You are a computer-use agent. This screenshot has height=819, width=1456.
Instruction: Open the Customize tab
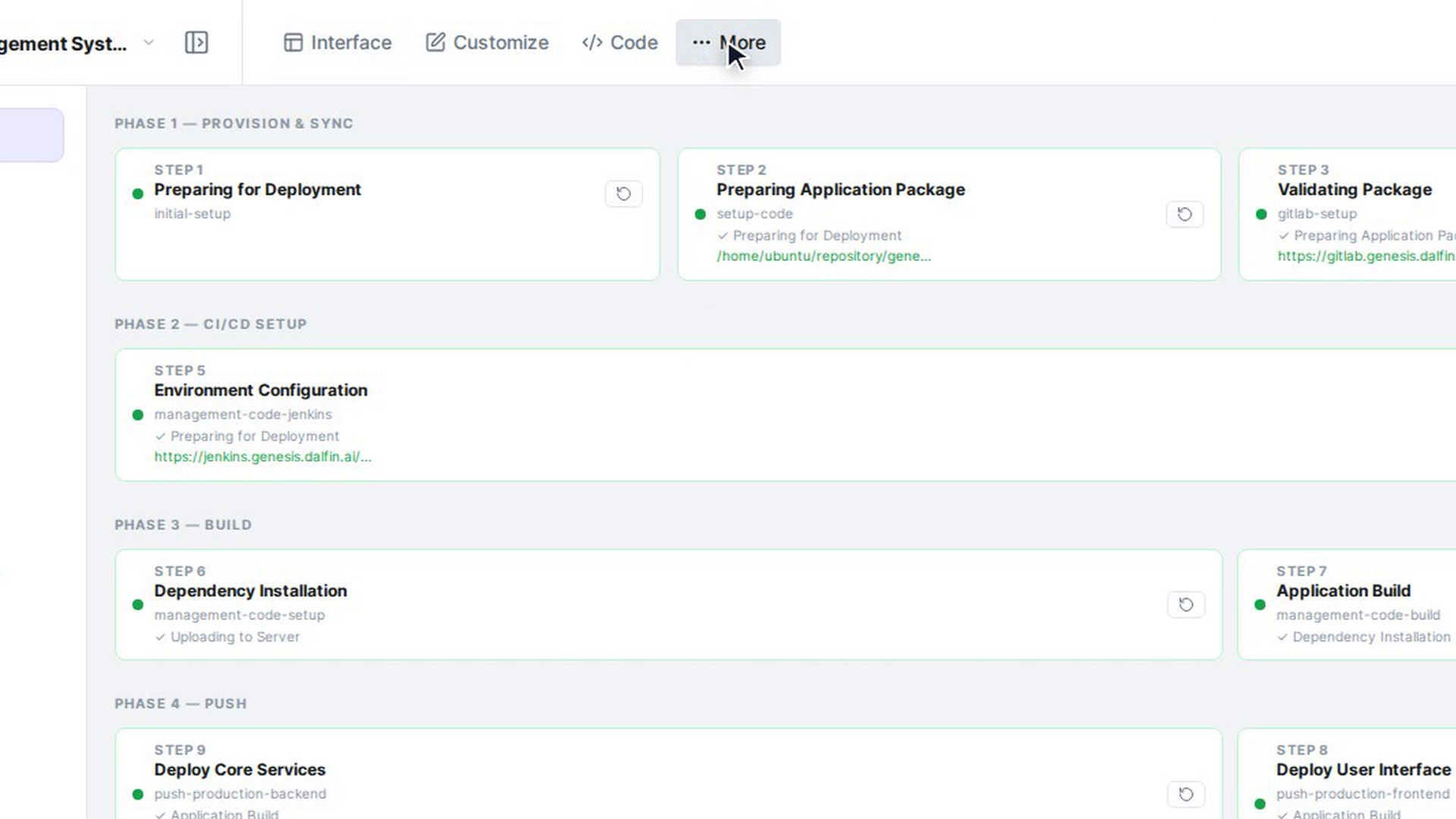[x=487, y=42]
